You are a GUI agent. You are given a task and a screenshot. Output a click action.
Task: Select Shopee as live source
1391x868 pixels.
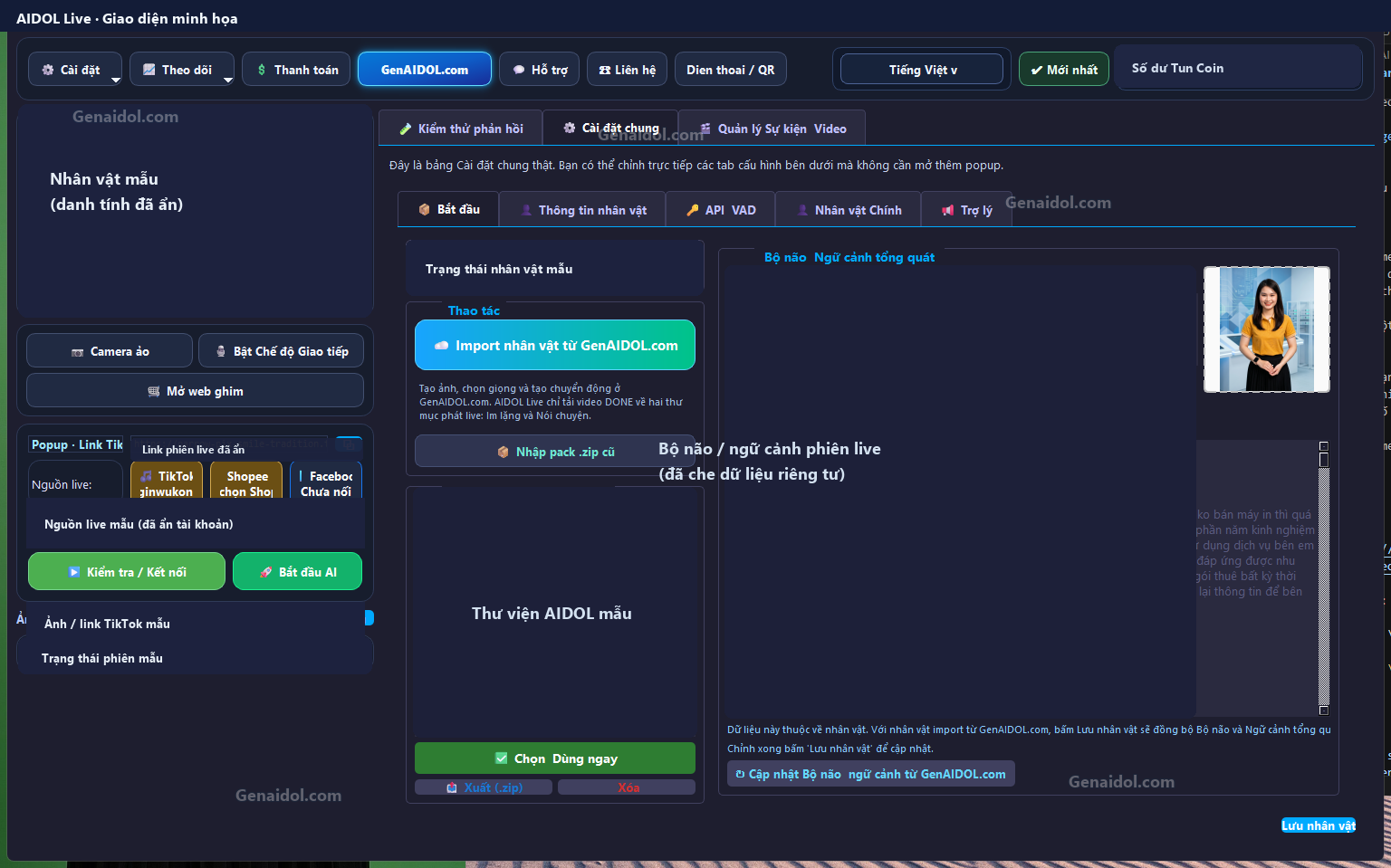click(246, 481)
